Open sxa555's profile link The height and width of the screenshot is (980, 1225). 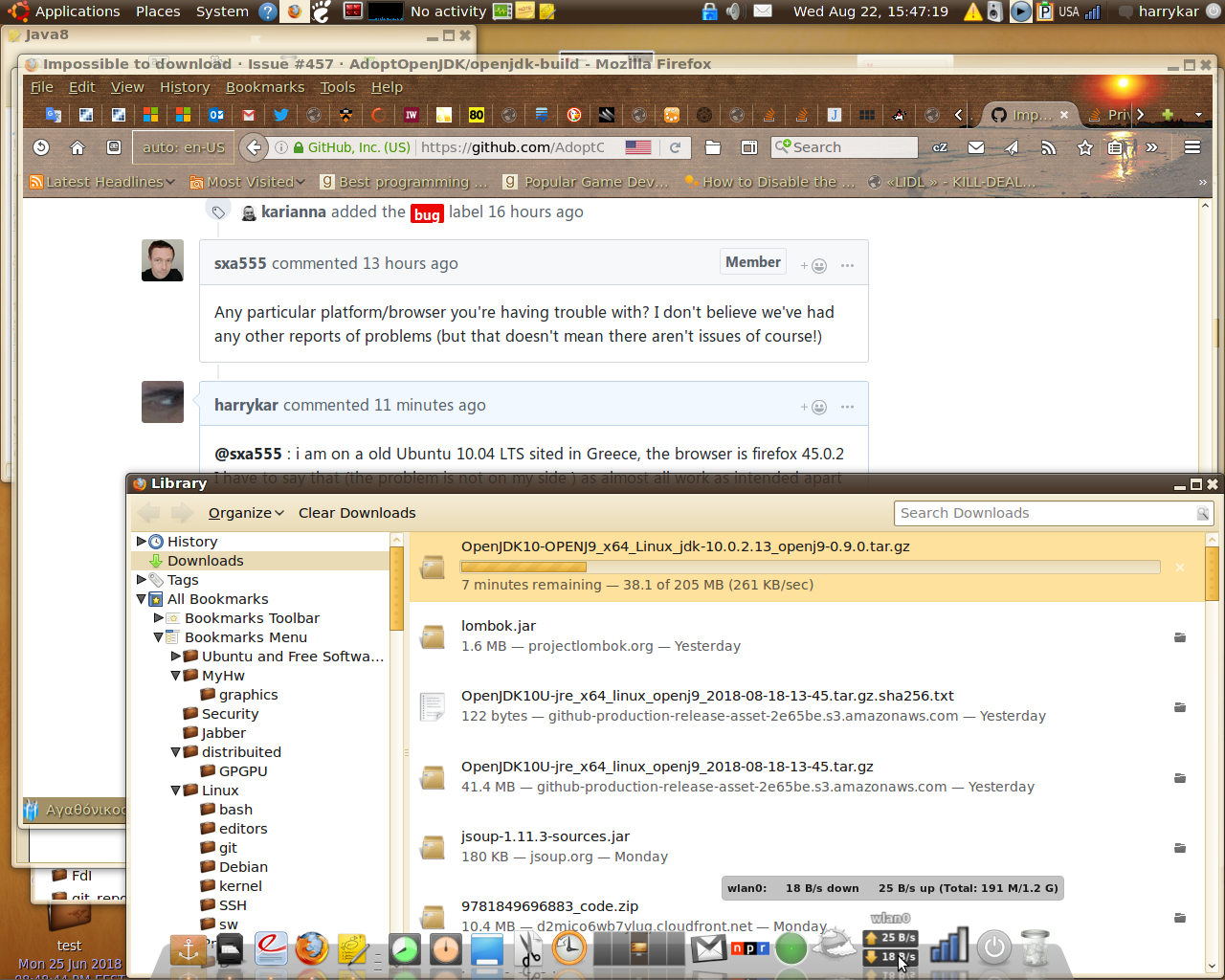tap(239, 263)
